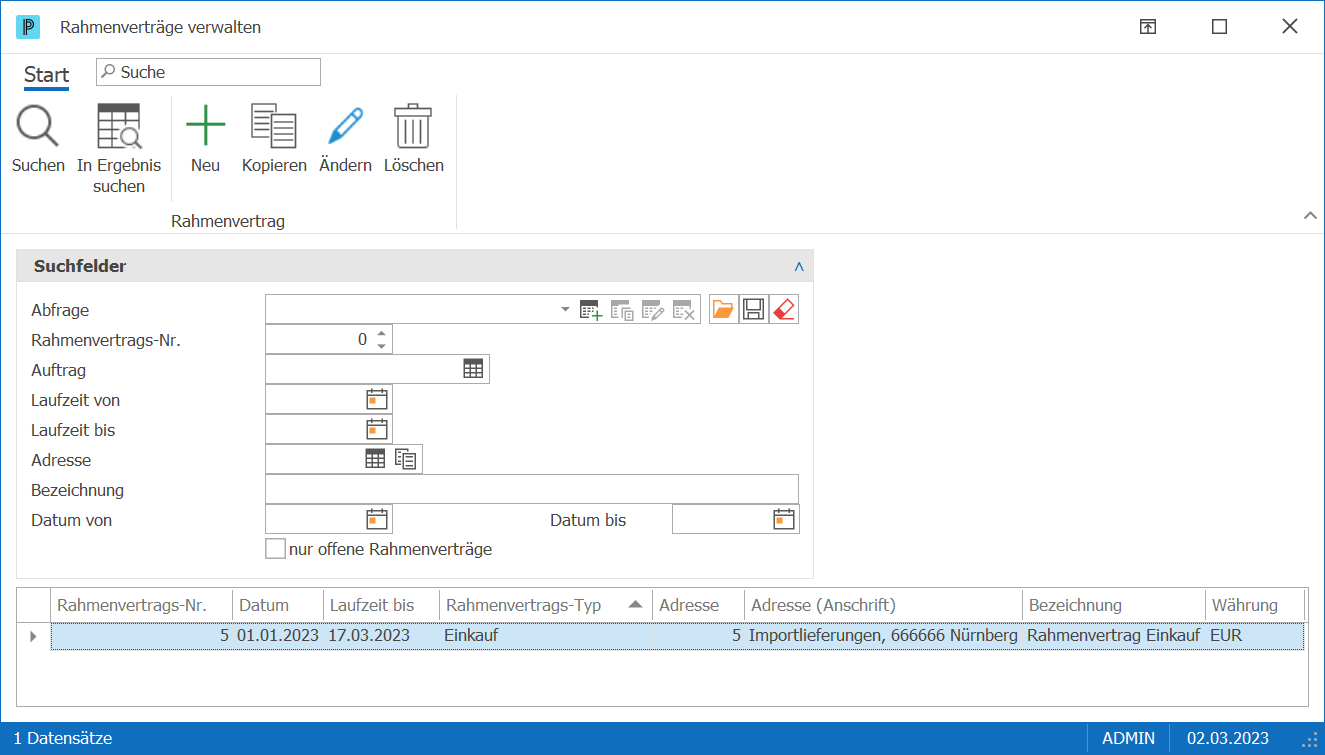Screen dimensions: 1325x755
Task: Click delete query icon in Abfrage field
Action: click(x=684, y=310)
